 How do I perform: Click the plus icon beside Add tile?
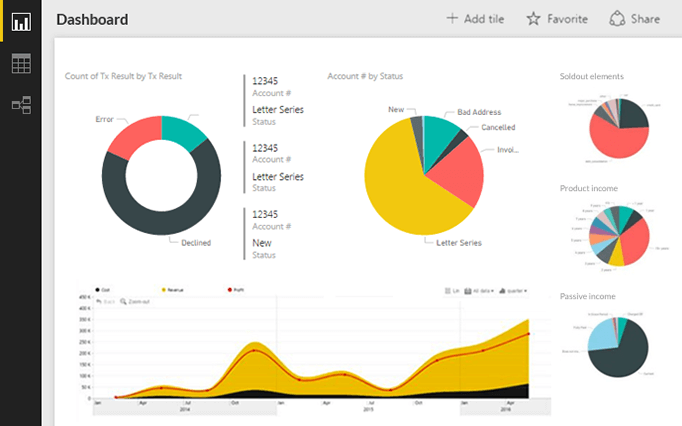pyautogui.click(x=452, y=18)
